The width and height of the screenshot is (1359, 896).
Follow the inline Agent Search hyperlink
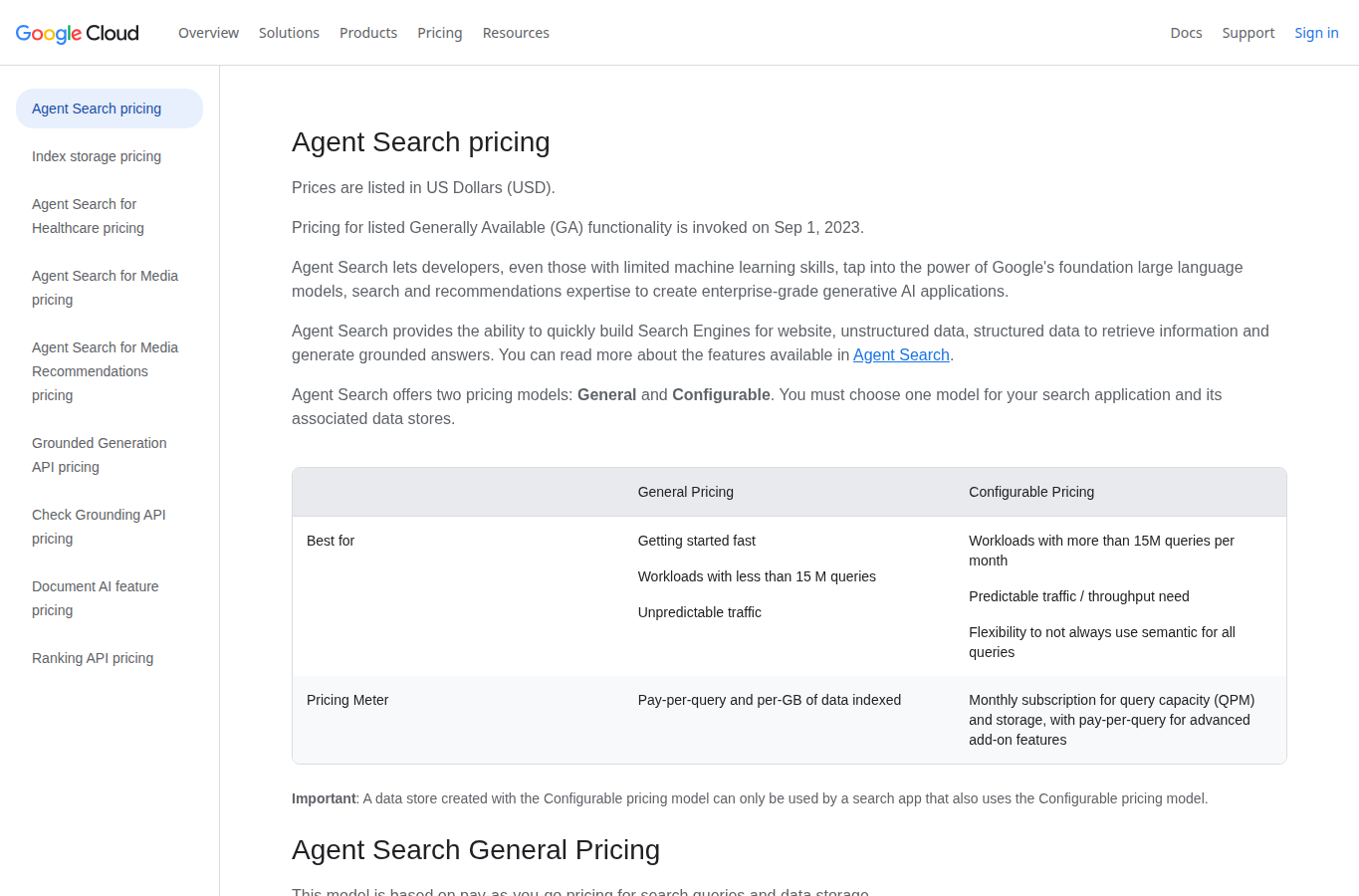click(901, 354)
